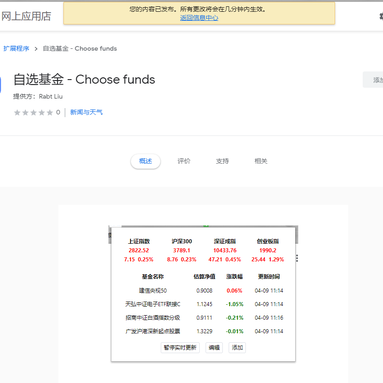
Task: Click the red change value 0.06%
Action: (234, 291)
